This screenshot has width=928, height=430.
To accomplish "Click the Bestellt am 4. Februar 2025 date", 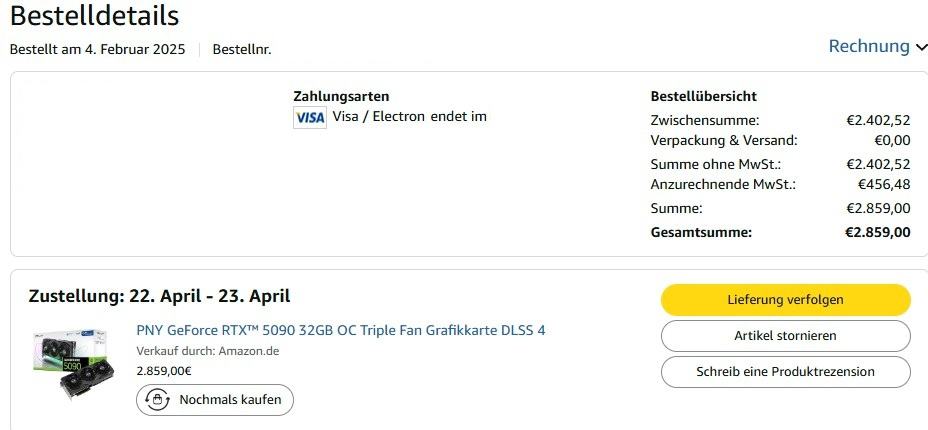I will coord(97,50).
